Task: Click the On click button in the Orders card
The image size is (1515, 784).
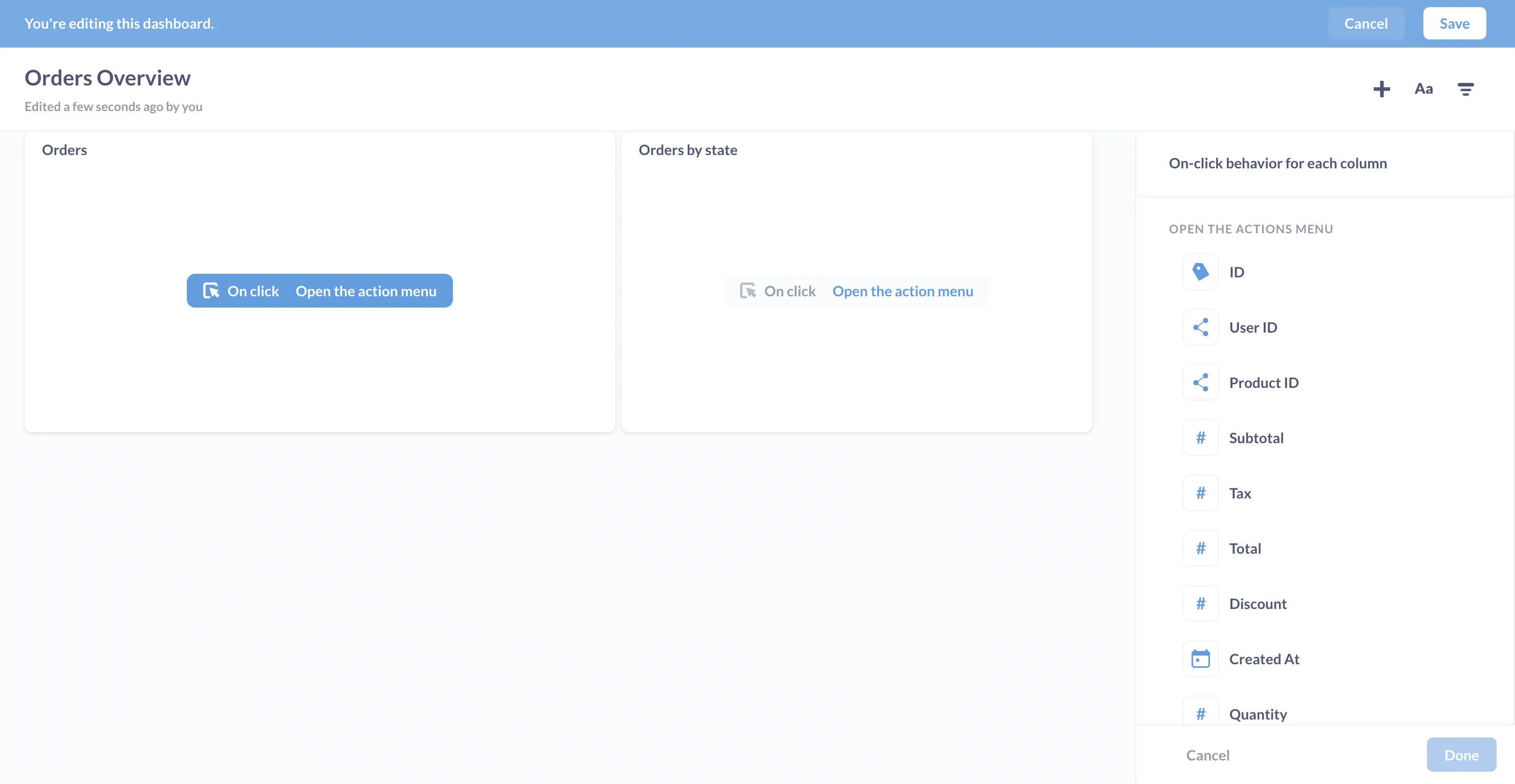Action: (x=253, y=291)
